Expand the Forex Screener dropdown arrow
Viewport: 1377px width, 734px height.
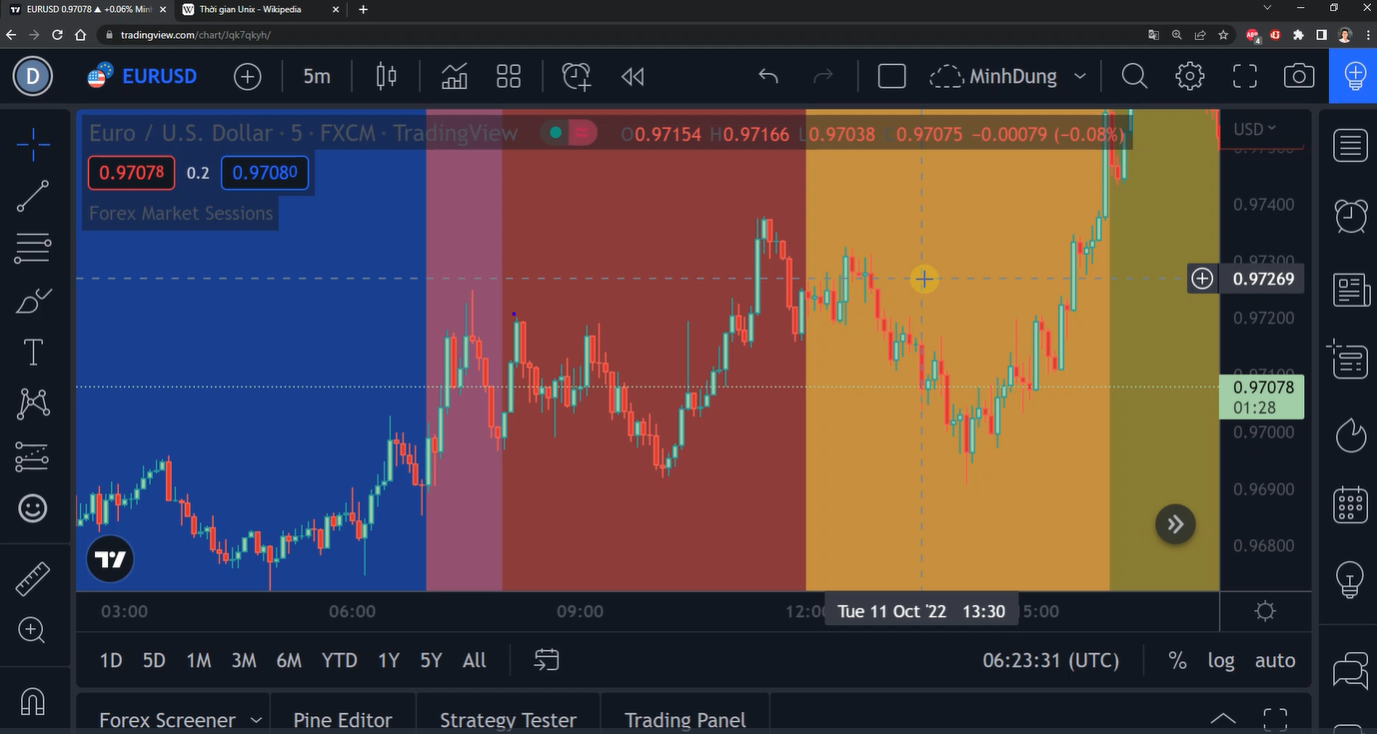point(256,720)
